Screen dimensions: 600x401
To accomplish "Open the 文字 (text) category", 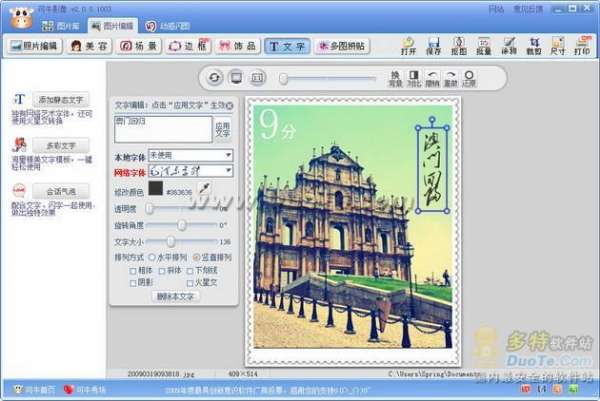I will click(x=287, y=46).
